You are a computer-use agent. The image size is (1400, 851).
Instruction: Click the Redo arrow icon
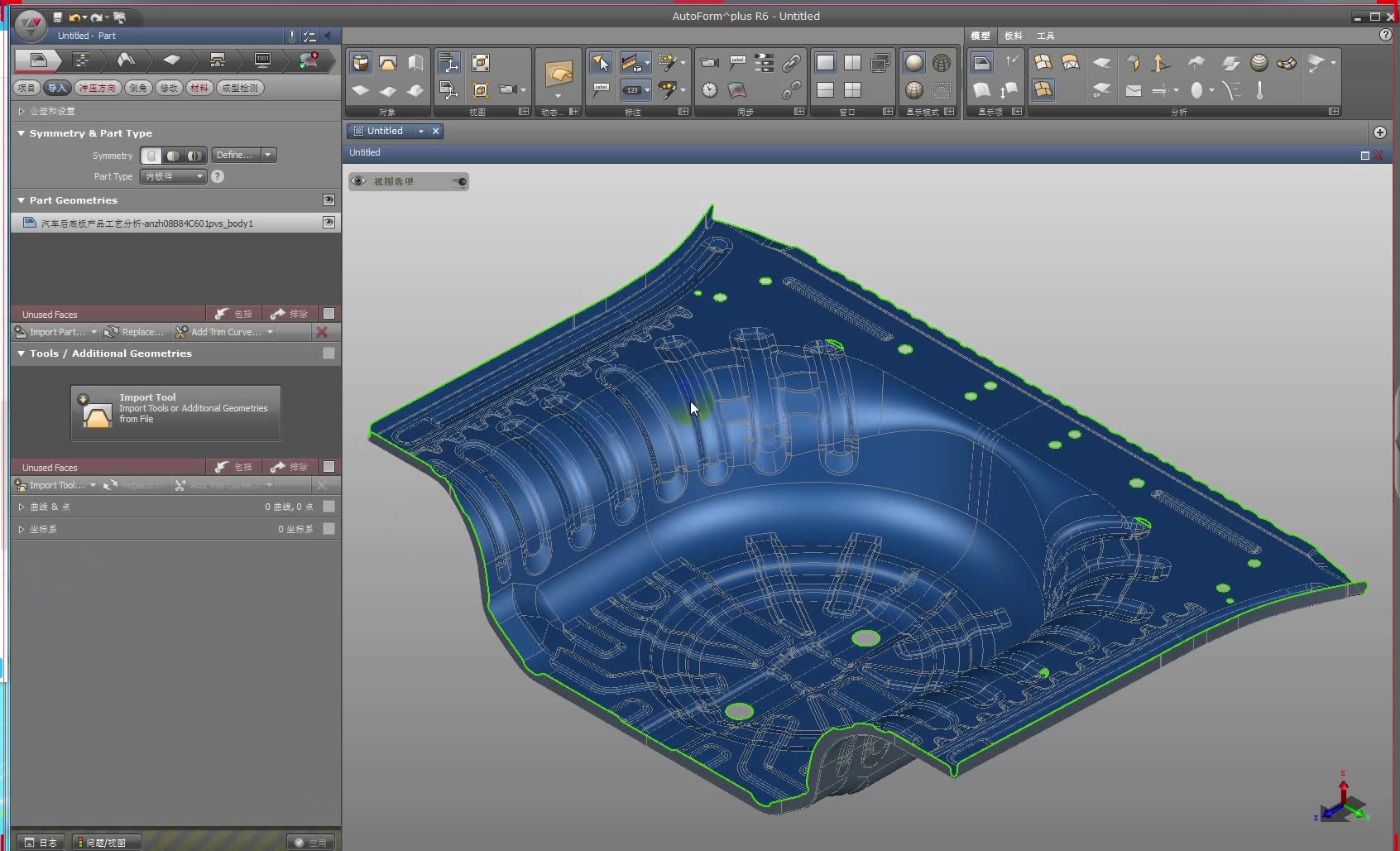(x=97, y=17)
